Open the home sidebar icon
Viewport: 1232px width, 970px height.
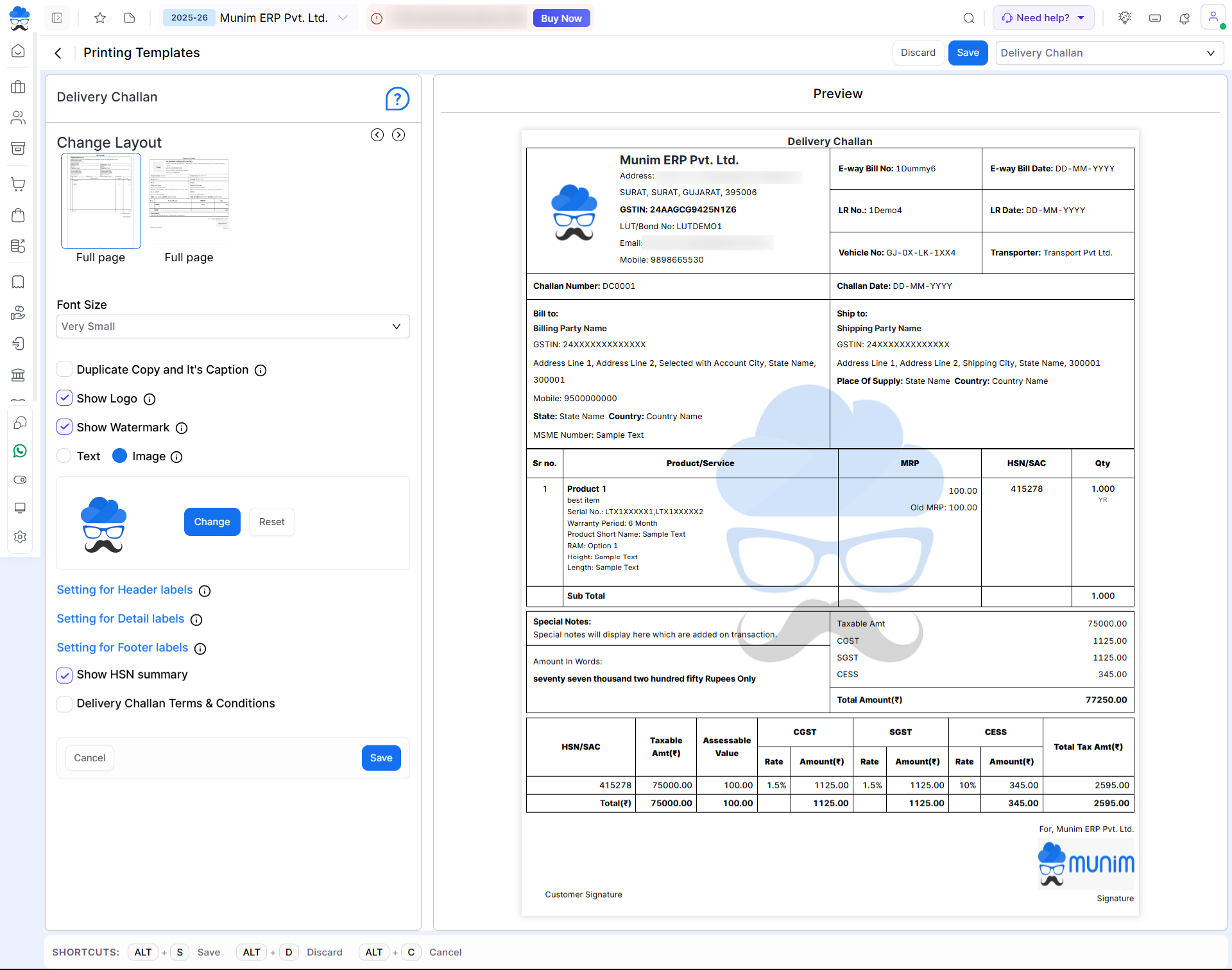coord(19,51)
